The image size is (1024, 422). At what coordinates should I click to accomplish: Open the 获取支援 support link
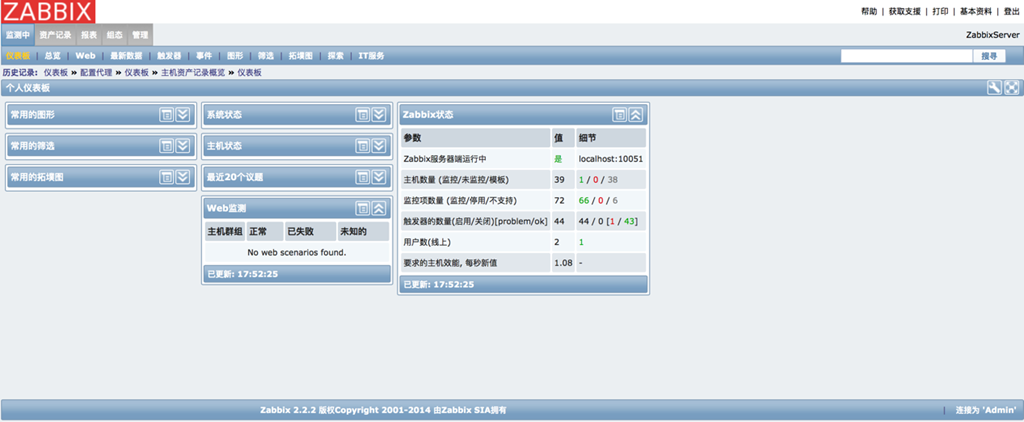click(x=904, y=12)
